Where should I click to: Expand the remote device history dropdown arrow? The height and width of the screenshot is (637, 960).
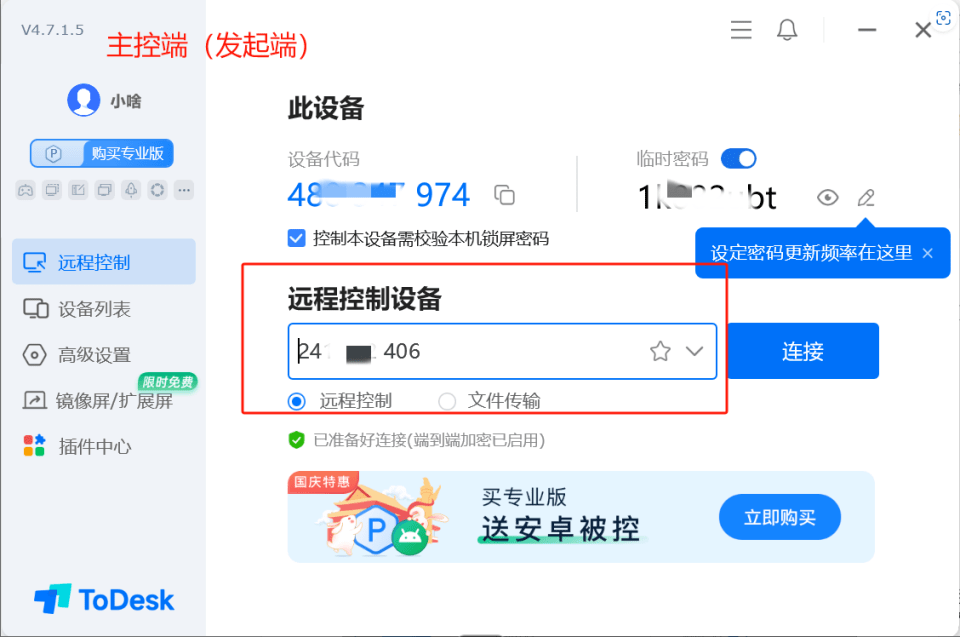click(694, 351)
